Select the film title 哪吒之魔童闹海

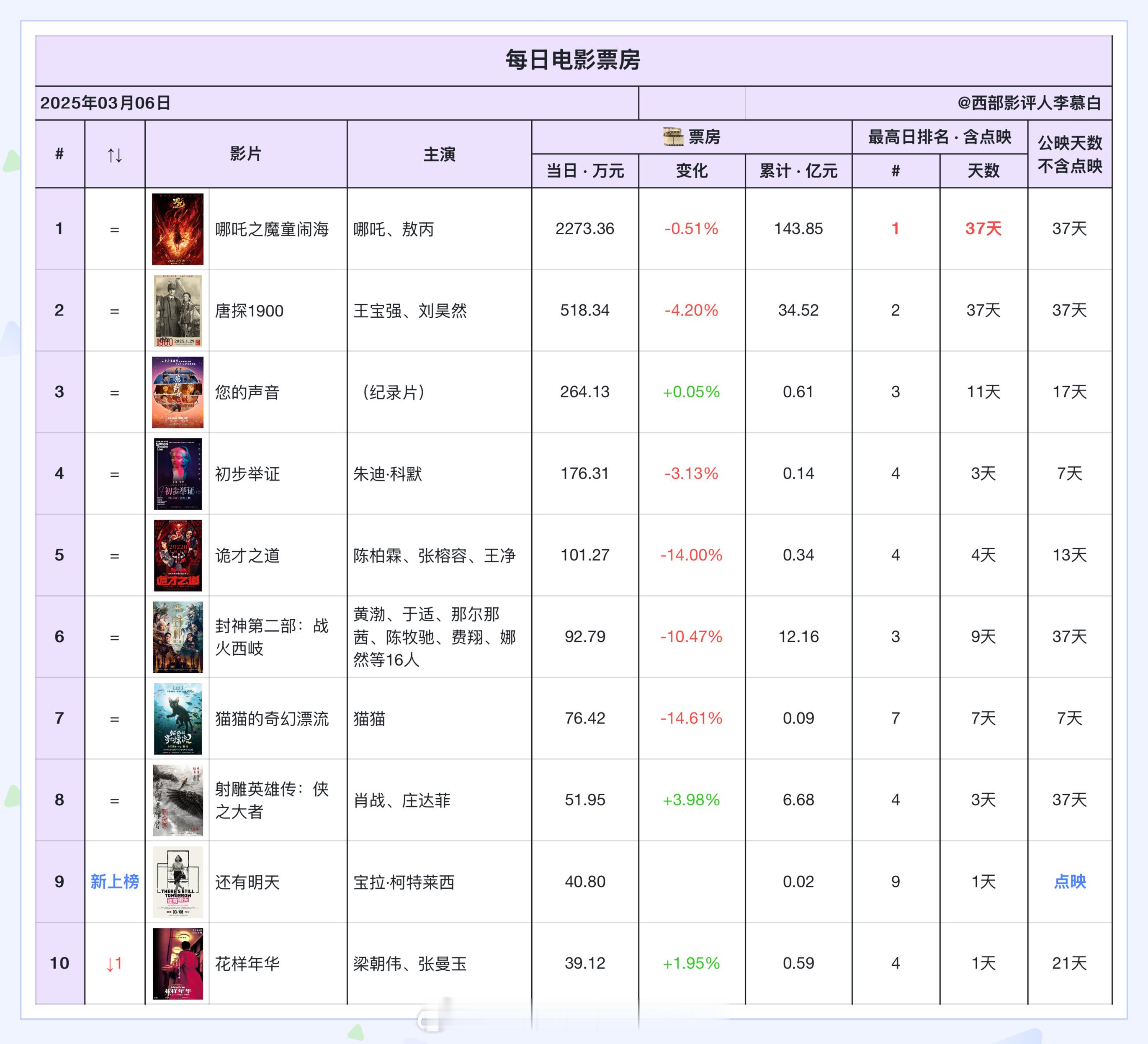tap(272, 229)
